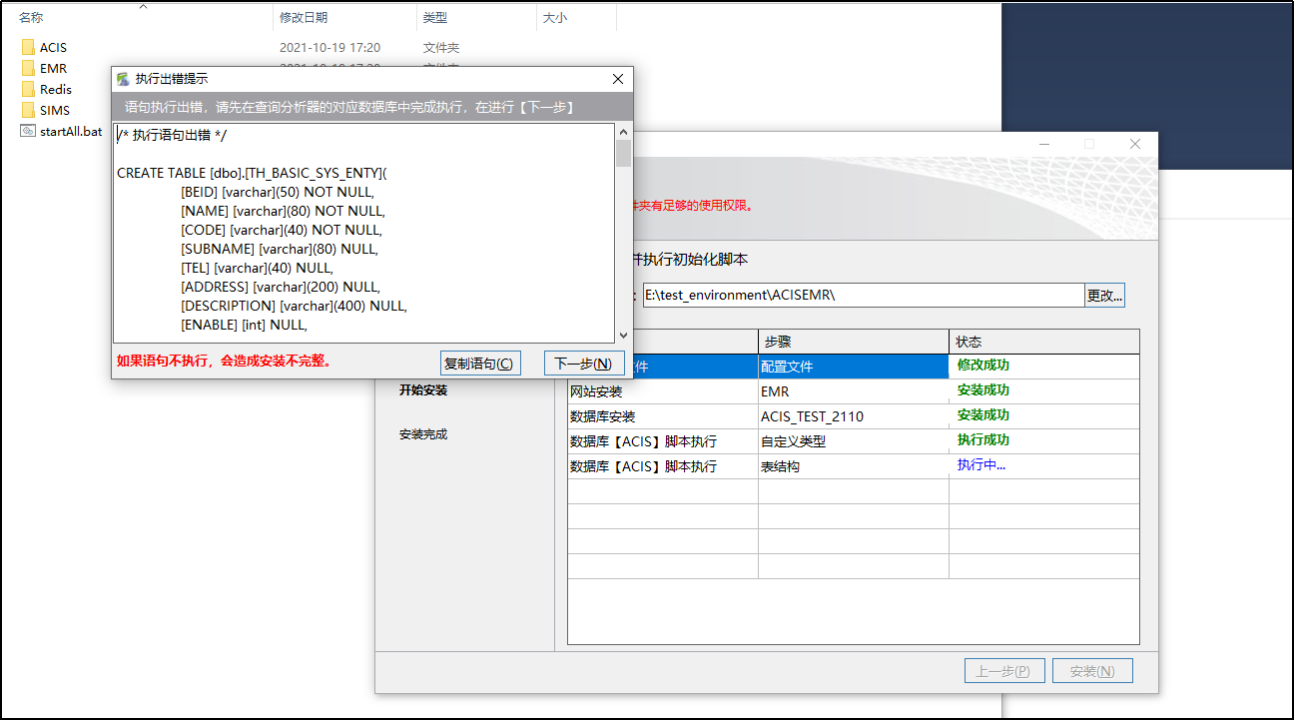1296x721 pixels.
Task: Sort by 类型 column header
Action: pyautogui.click(x=435, y=18)
